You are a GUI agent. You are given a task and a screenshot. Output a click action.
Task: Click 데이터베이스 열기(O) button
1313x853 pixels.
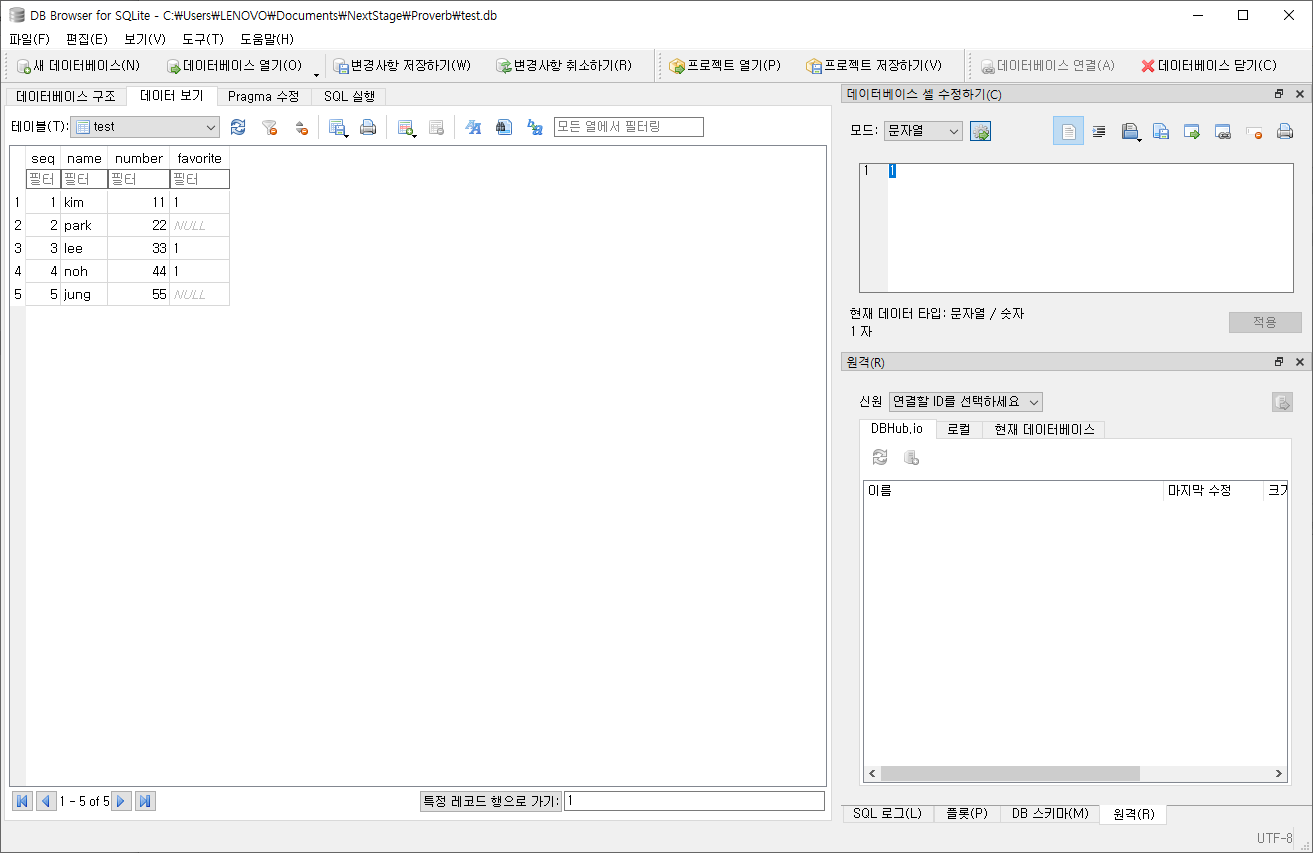point(234,66)
